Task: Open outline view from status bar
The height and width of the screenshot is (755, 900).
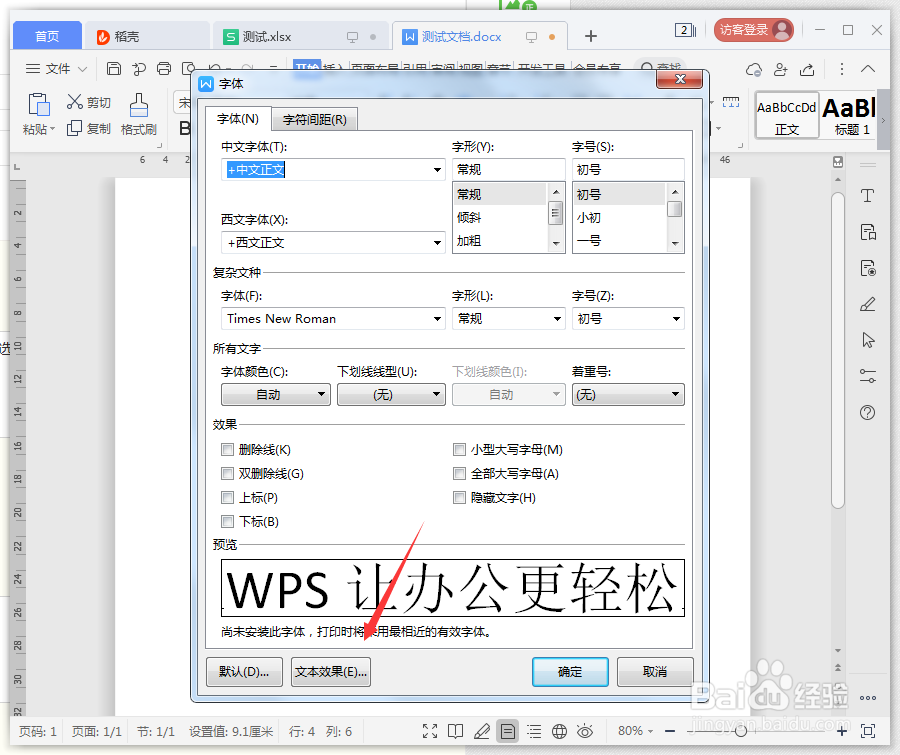Action: tap(534, 731)
